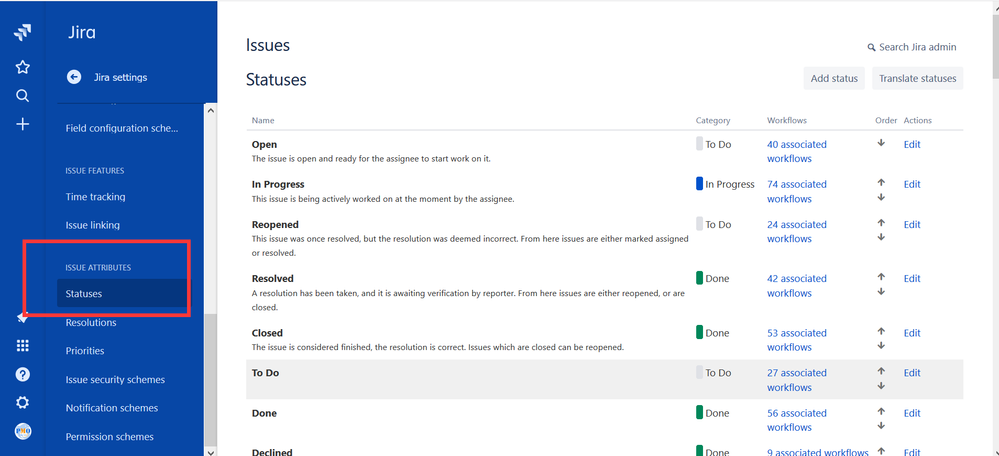The width and height of the screenshot is (999, 456).
Task: Move Done status up
Action: tap(881, 411)
